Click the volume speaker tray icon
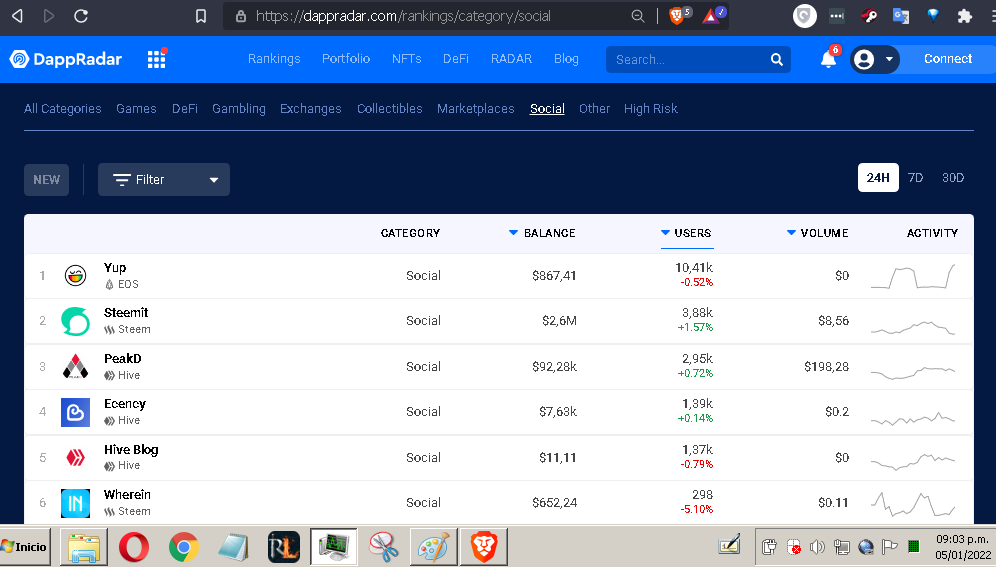The height and width of the screenshot is (567, 996). 818,547
